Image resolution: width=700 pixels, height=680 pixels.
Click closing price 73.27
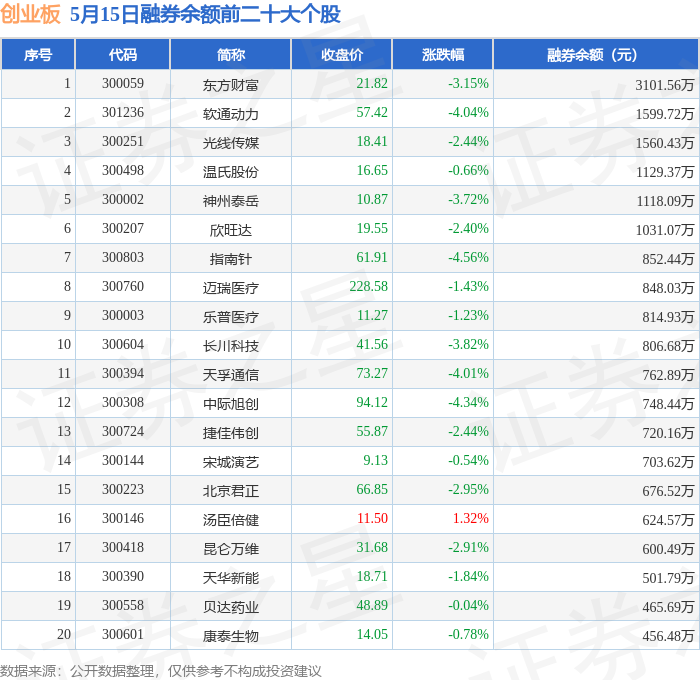[x=372, y=374]
